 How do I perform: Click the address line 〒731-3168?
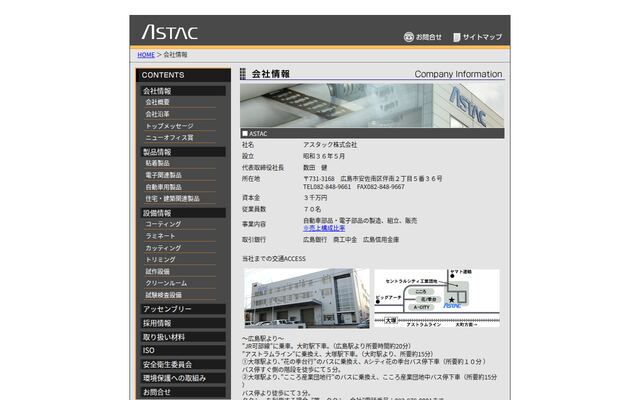tap(373, 179)
